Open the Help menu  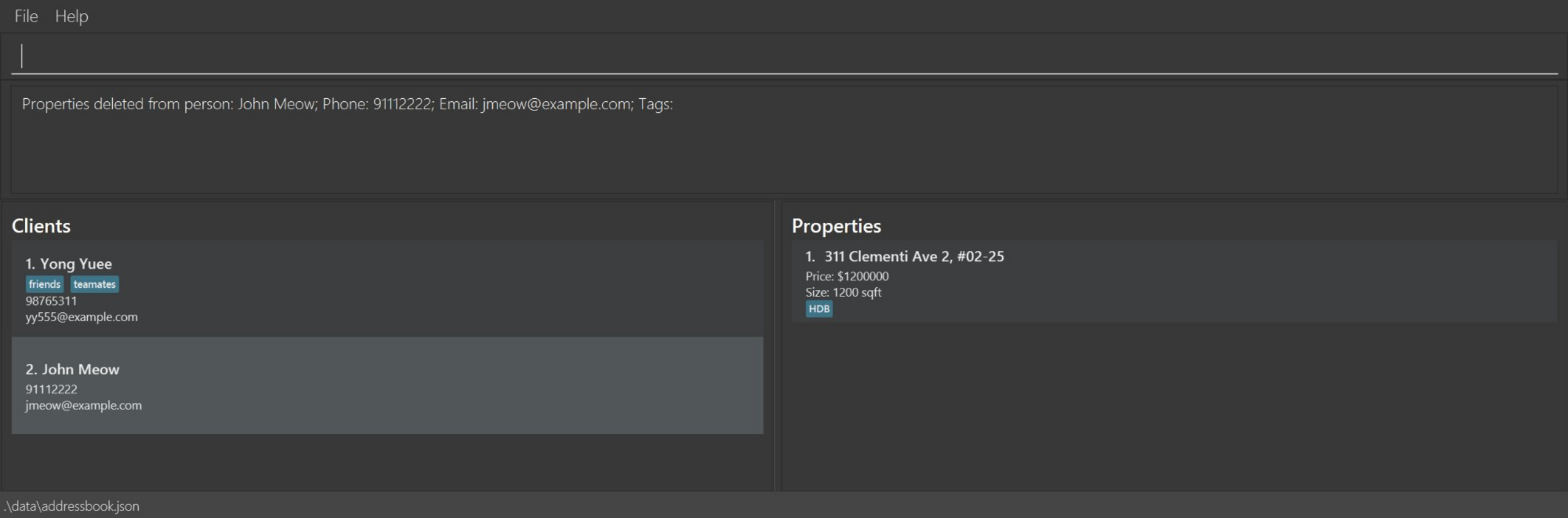[x=71, y=16]
